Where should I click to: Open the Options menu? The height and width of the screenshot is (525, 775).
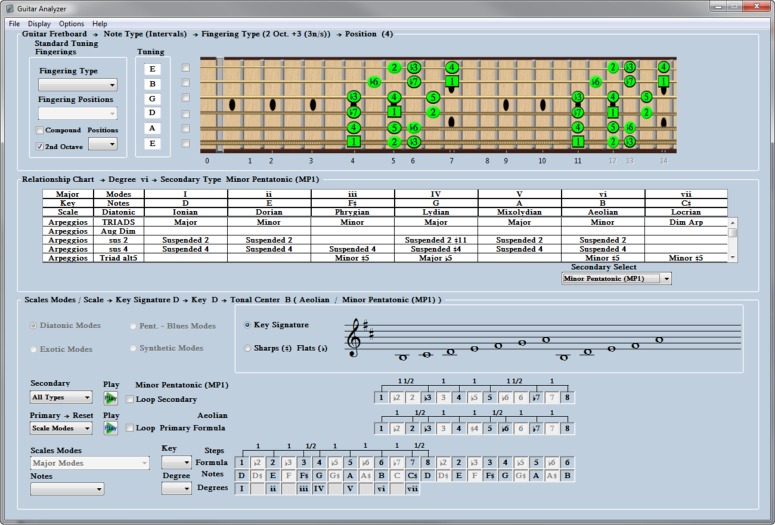71,24
